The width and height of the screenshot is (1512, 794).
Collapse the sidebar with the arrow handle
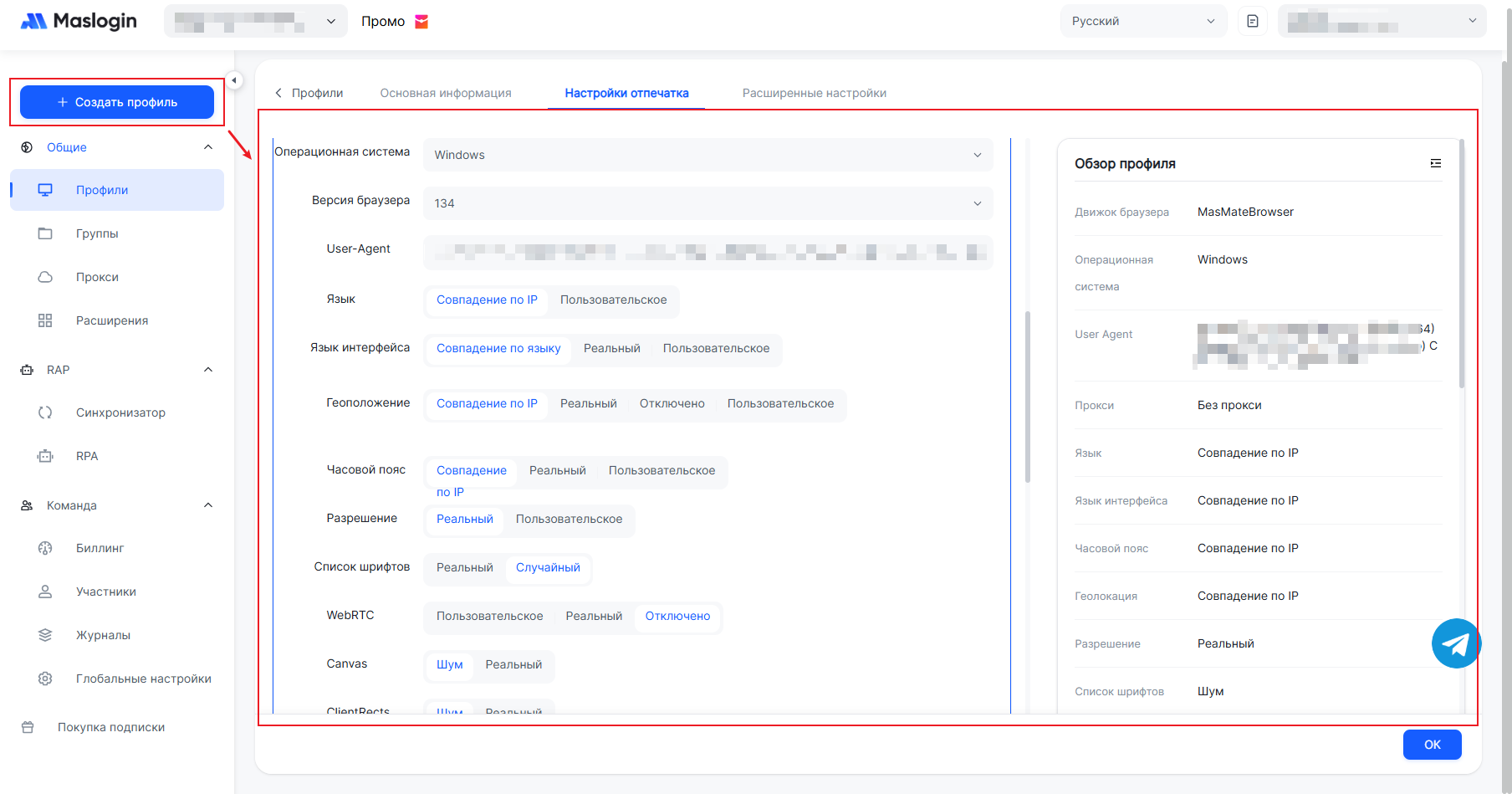coord(234,80)
